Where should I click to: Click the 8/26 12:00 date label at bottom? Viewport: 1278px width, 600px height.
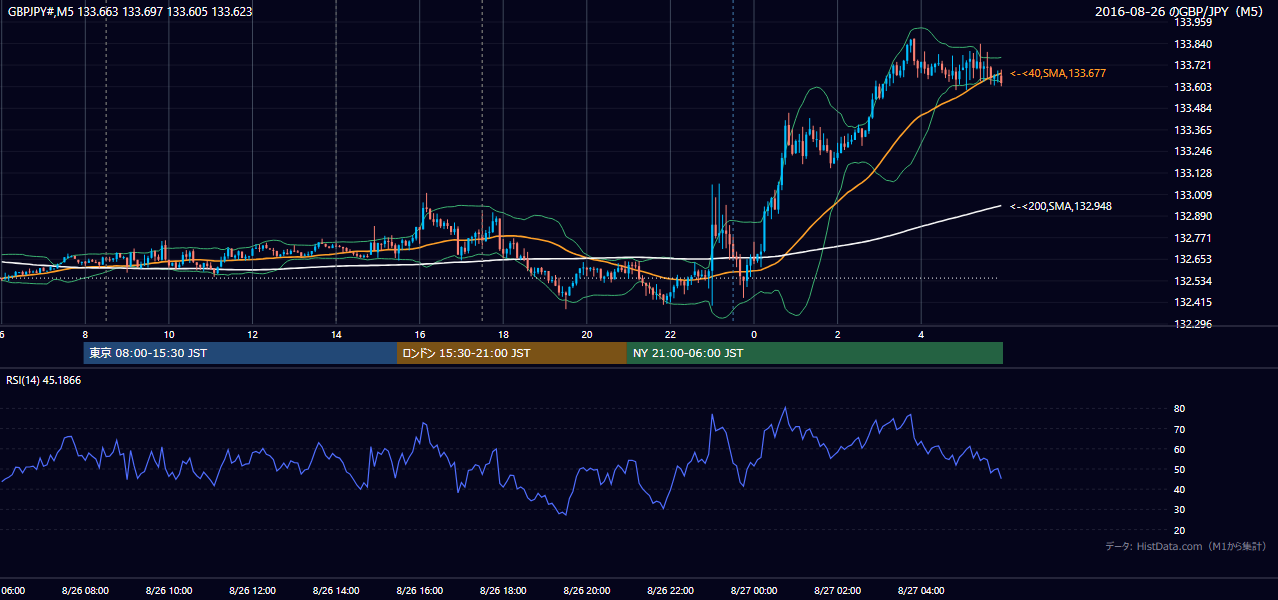252,591
